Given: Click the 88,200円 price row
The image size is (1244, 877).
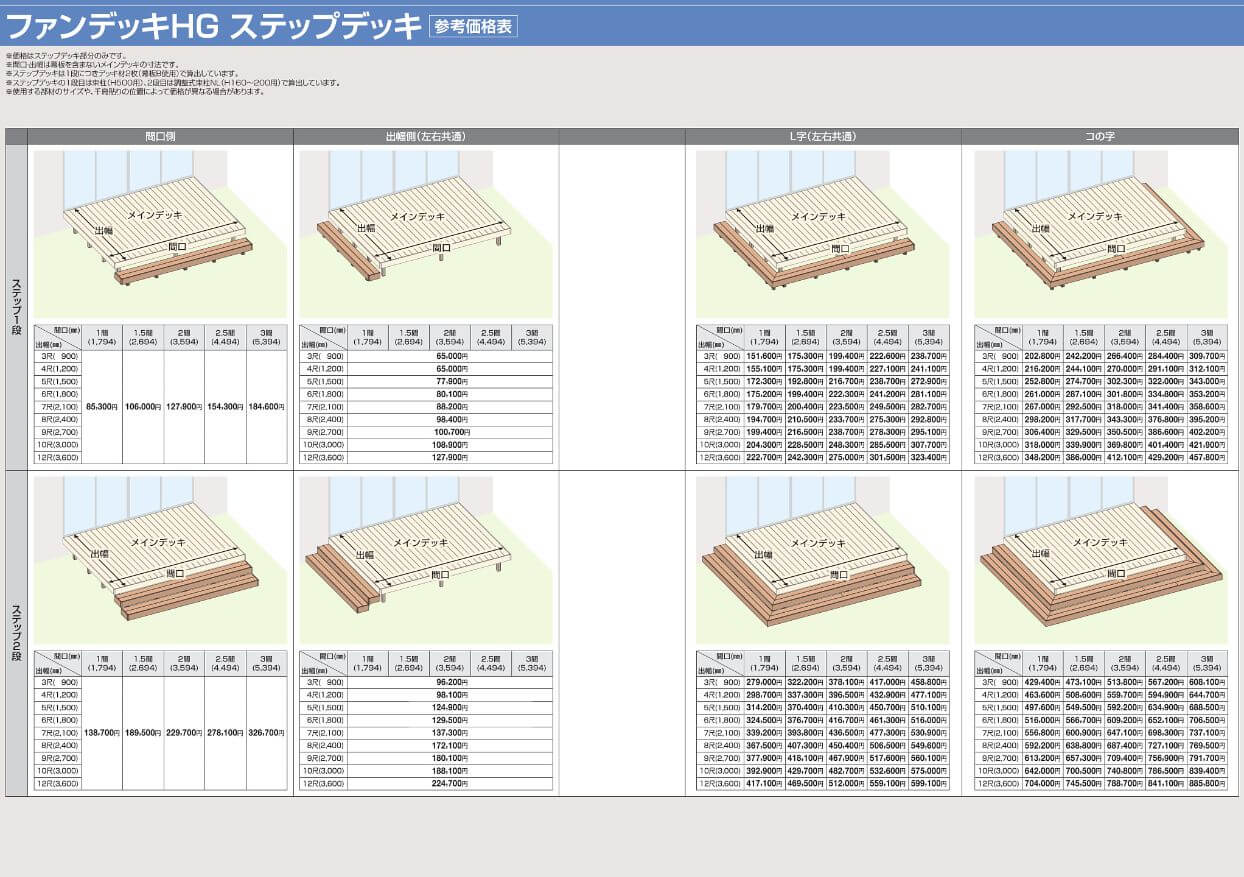Looking at the screenshot, I should coord(450,407).
